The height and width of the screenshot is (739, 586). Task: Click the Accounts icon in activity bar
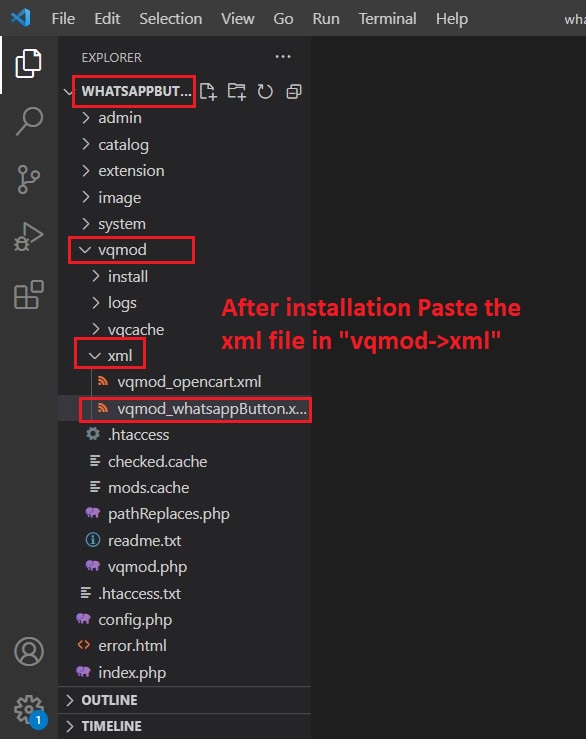click(29, 651)
